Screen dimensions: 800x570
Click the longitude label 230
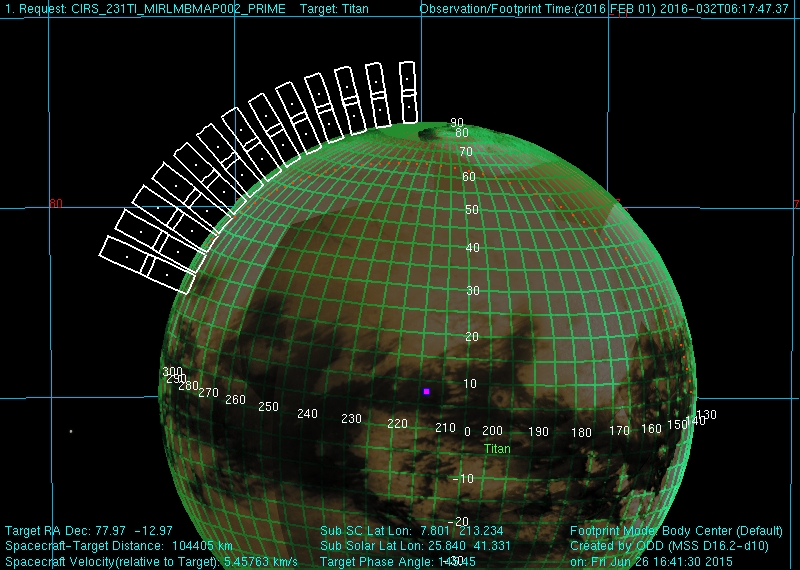[351, 419]
